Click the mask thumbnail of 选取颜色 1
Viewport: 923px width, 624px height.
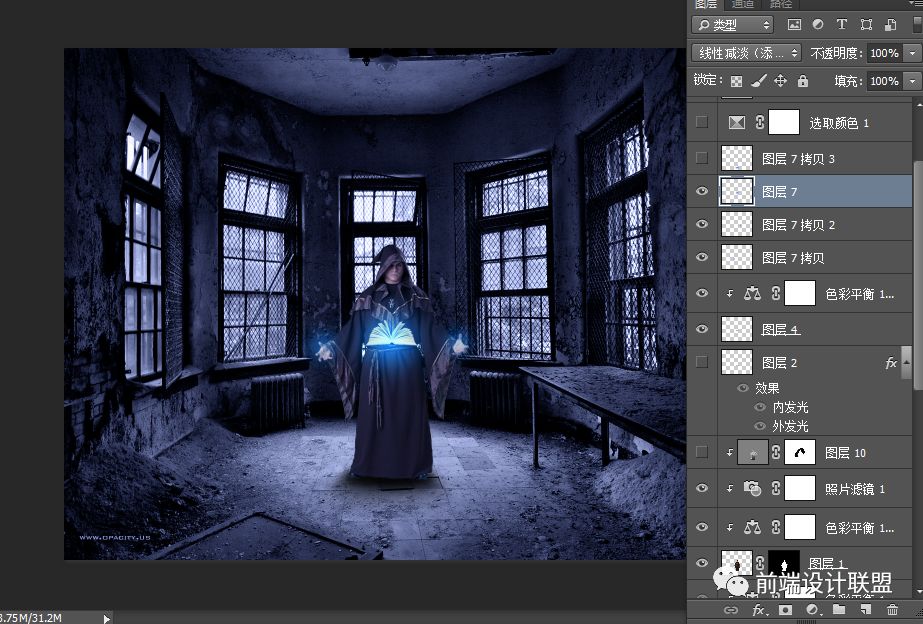784,122
